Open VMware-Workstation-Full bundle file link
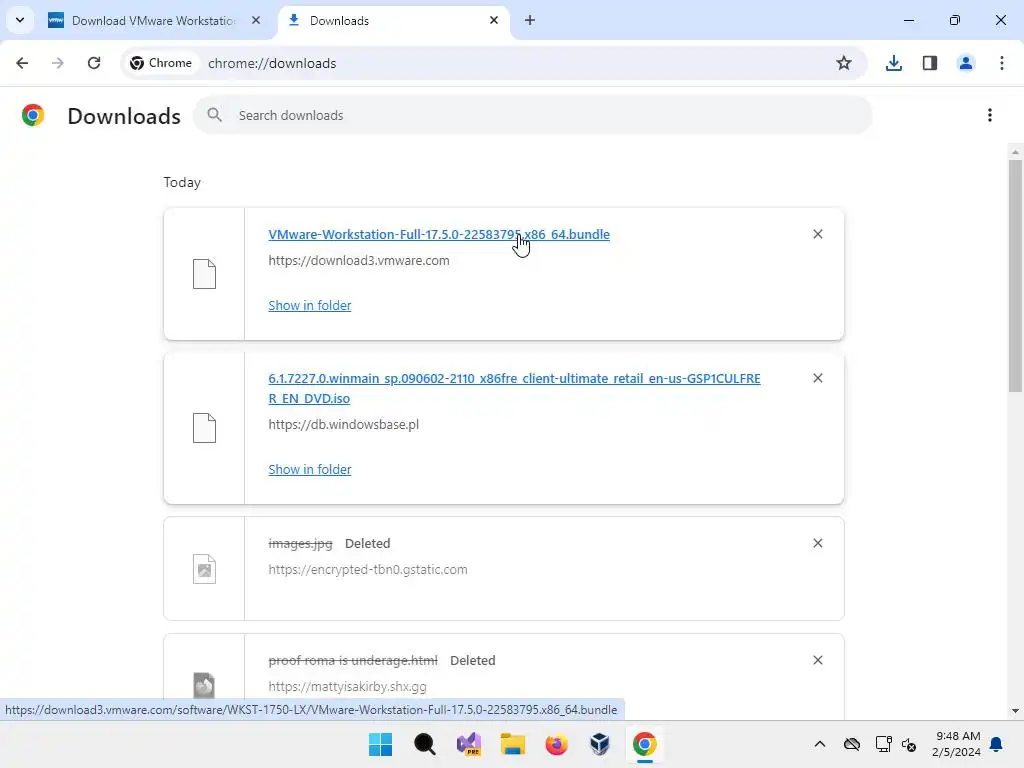Viewport: 1024px width, 768px height. (x=439, y=234)
